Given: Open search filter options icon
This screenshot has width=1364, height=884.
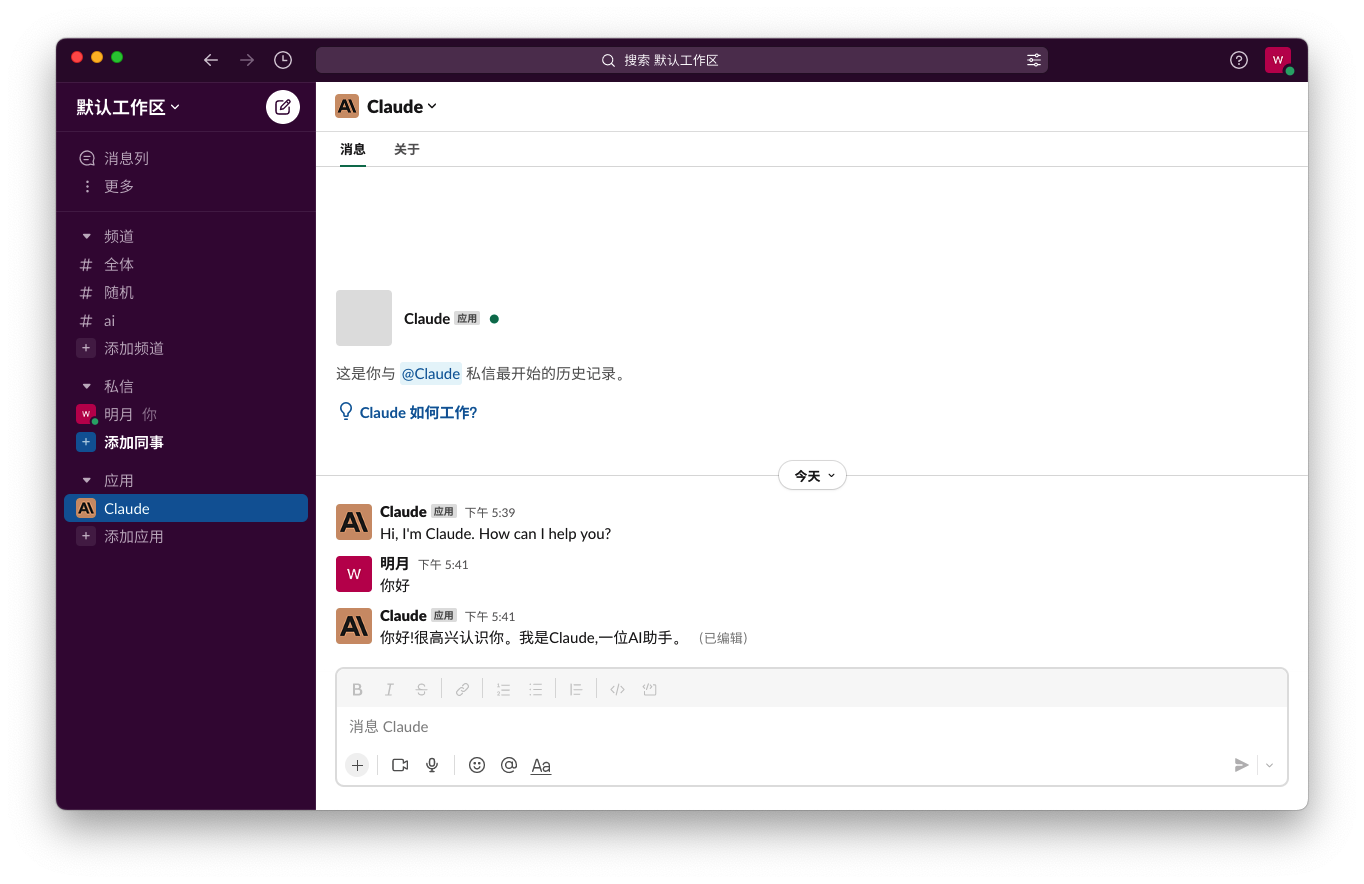Looking at the screenshot, I should click(x=1034, y=60).
